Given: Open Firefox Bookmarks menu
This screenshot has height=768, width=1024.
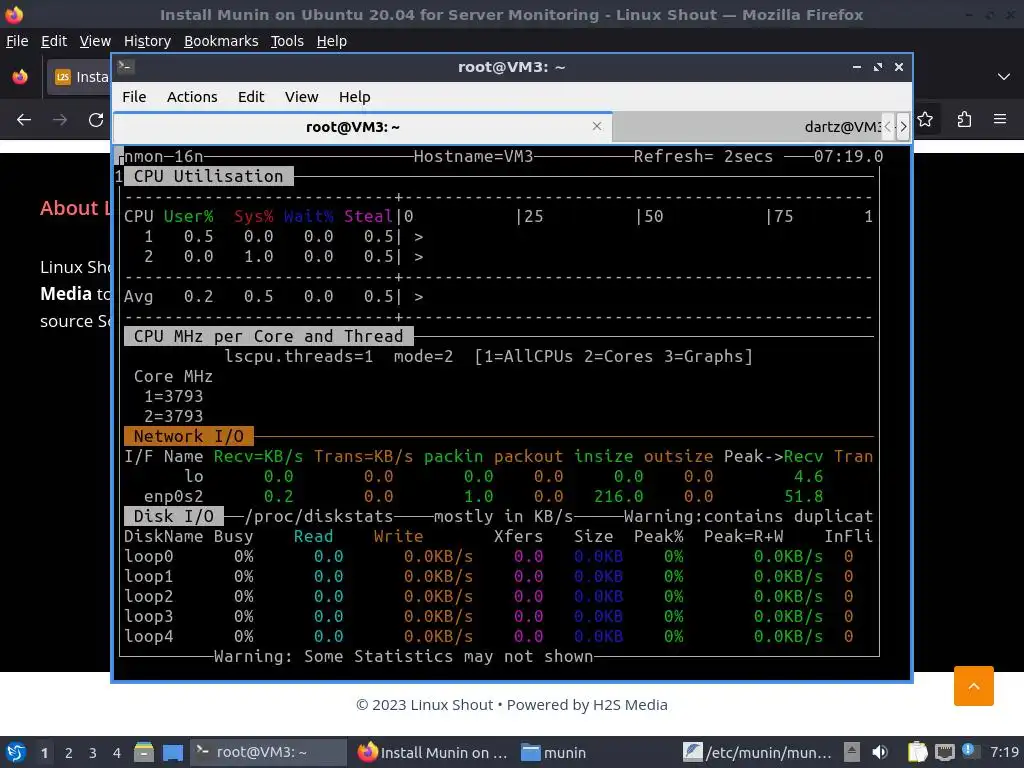Looking at the screenshot, I should (x=221, y=41).
